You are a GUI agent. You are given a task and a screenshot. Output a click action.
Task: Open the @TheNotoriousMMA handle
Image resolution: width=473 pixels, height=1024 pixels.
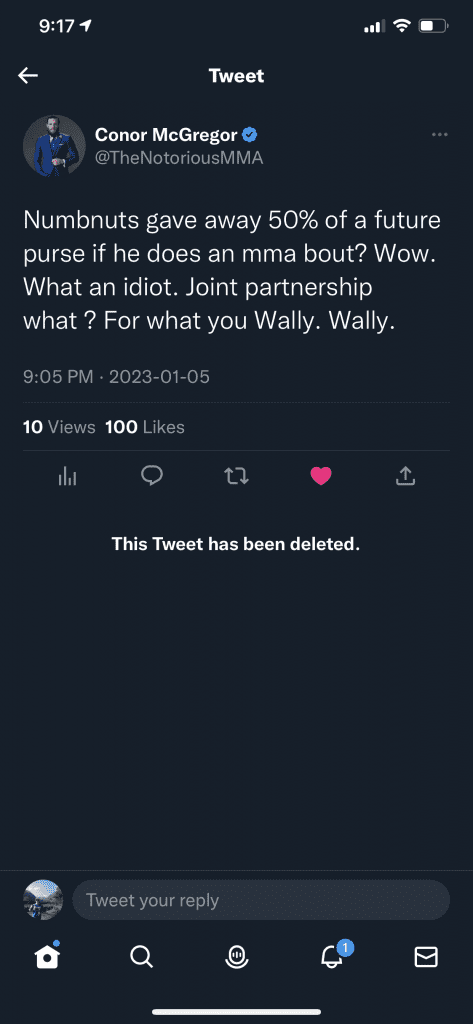coord(179,158)
